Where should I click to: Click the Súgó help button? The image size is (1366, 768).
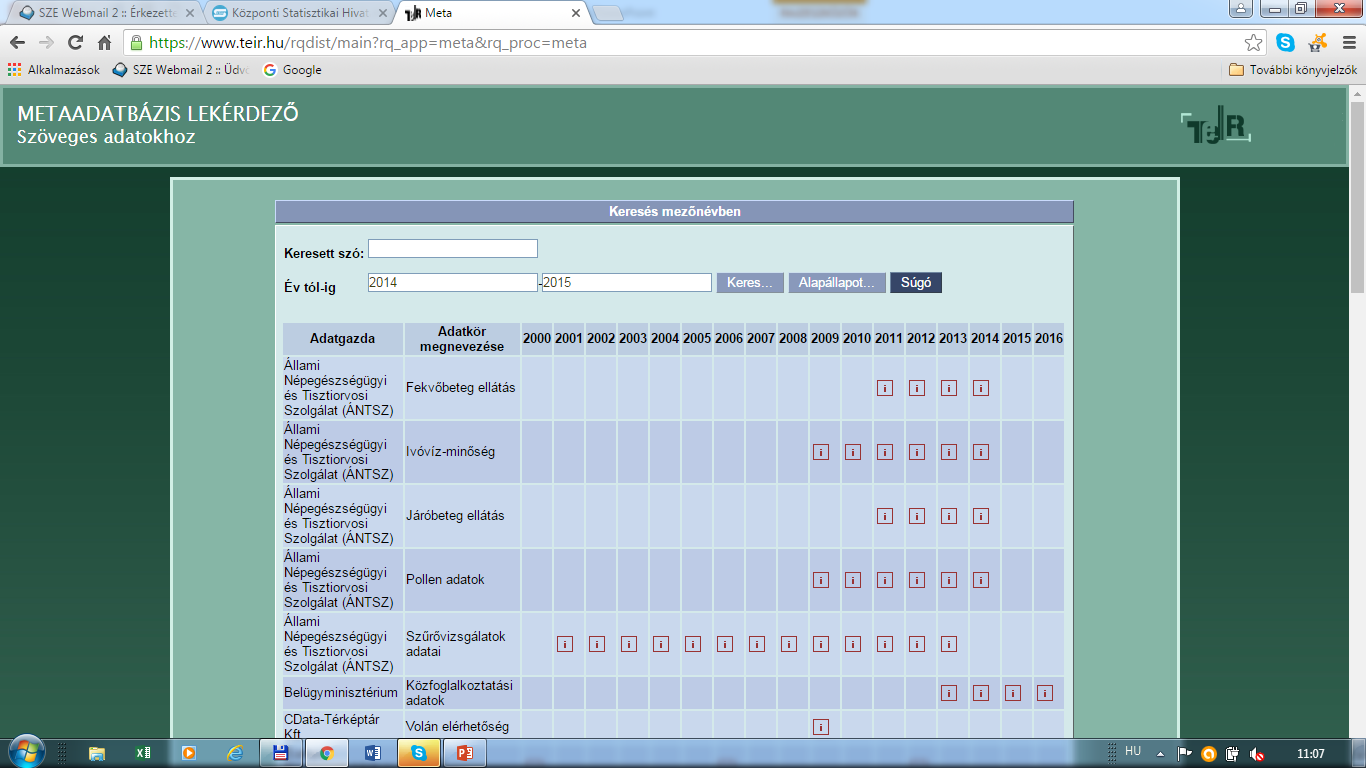click(x=916, y=283)
